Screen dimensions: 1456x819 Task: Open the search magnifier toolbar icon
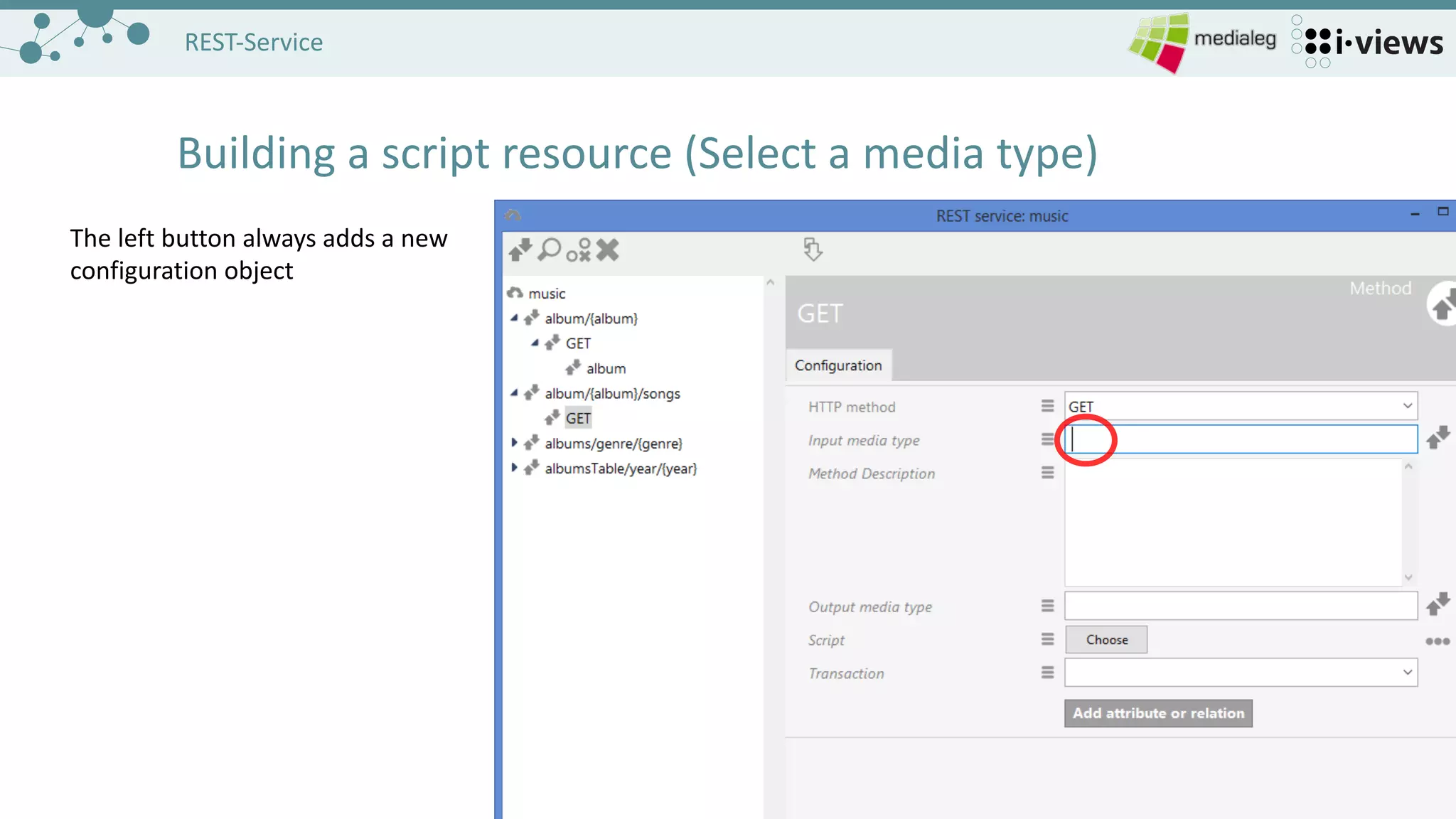click(x=549, y=250)
